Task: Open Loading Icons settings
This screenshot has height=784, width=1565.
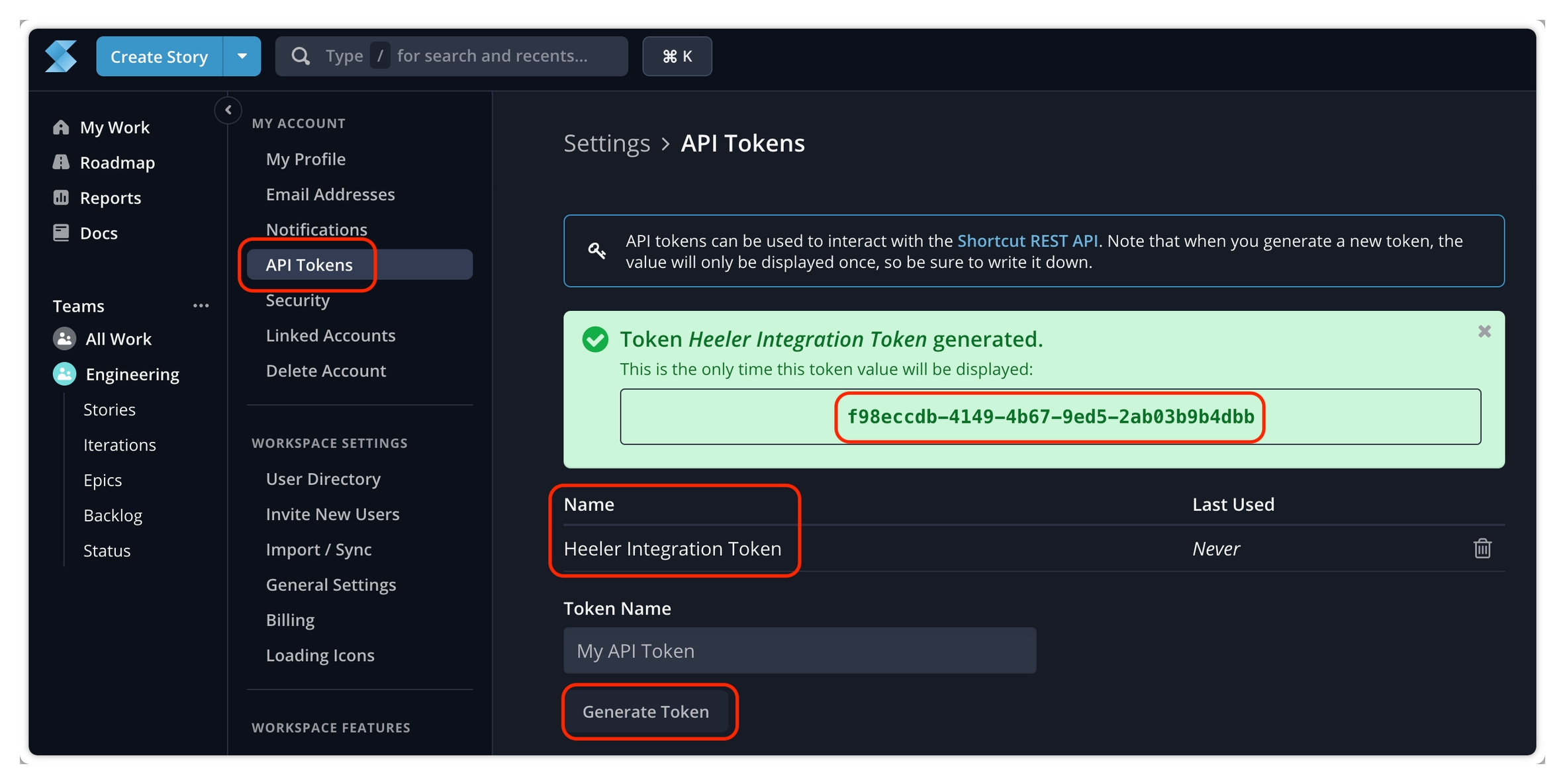Action: [320, 656]
